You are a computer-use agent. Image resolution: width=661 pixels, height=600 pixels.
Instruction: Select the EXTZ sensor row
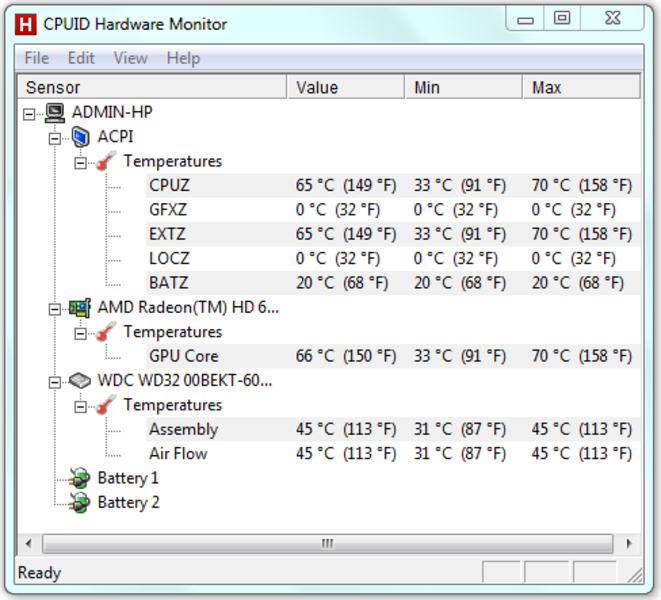coord(393,234)
